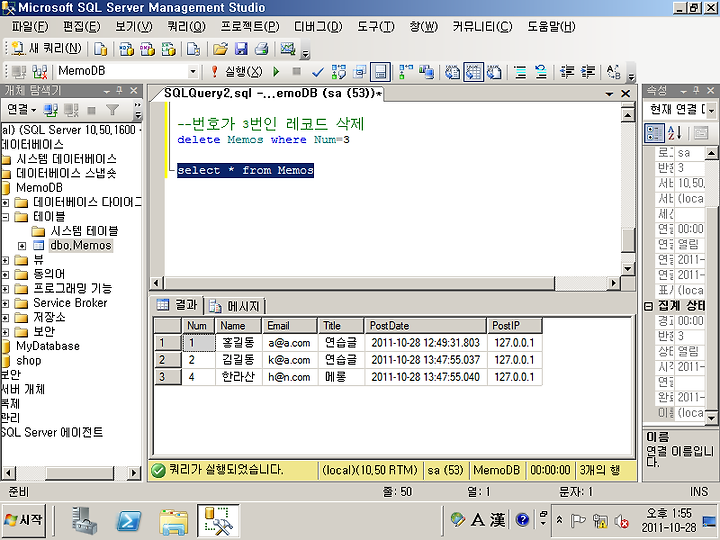Click Specify Values for Template Parameters
Image resolution: width=720 pixels, height=540 pixels.
click(x=613, y=72)
